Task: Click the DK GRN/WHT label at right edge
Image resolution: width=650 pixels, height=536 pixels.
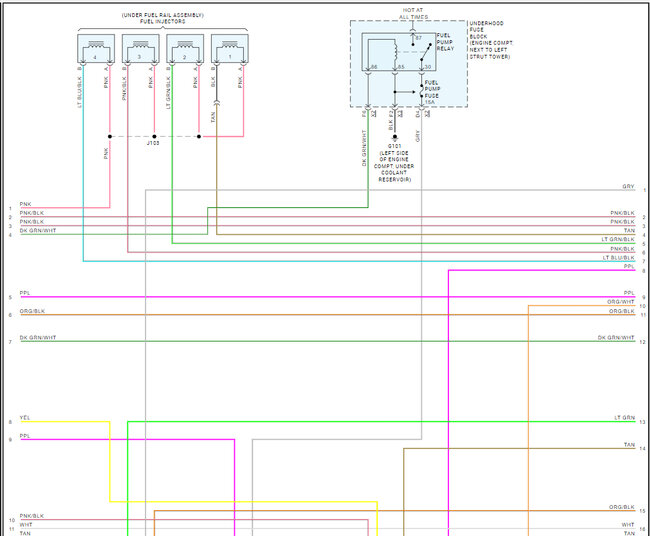Action: pyautogui.click(x=616, y=338)
